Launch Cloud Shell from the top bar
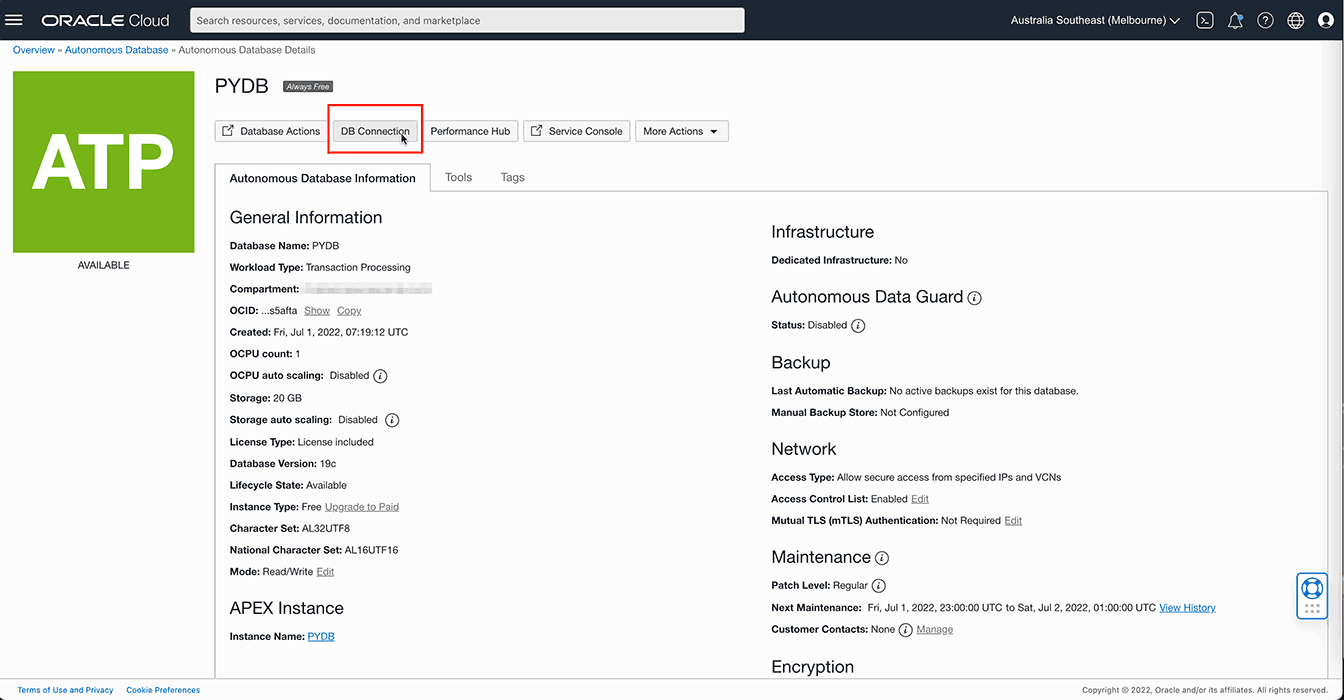The width and height of the screenshot is (1344, 700). [x=1205, y=19]
